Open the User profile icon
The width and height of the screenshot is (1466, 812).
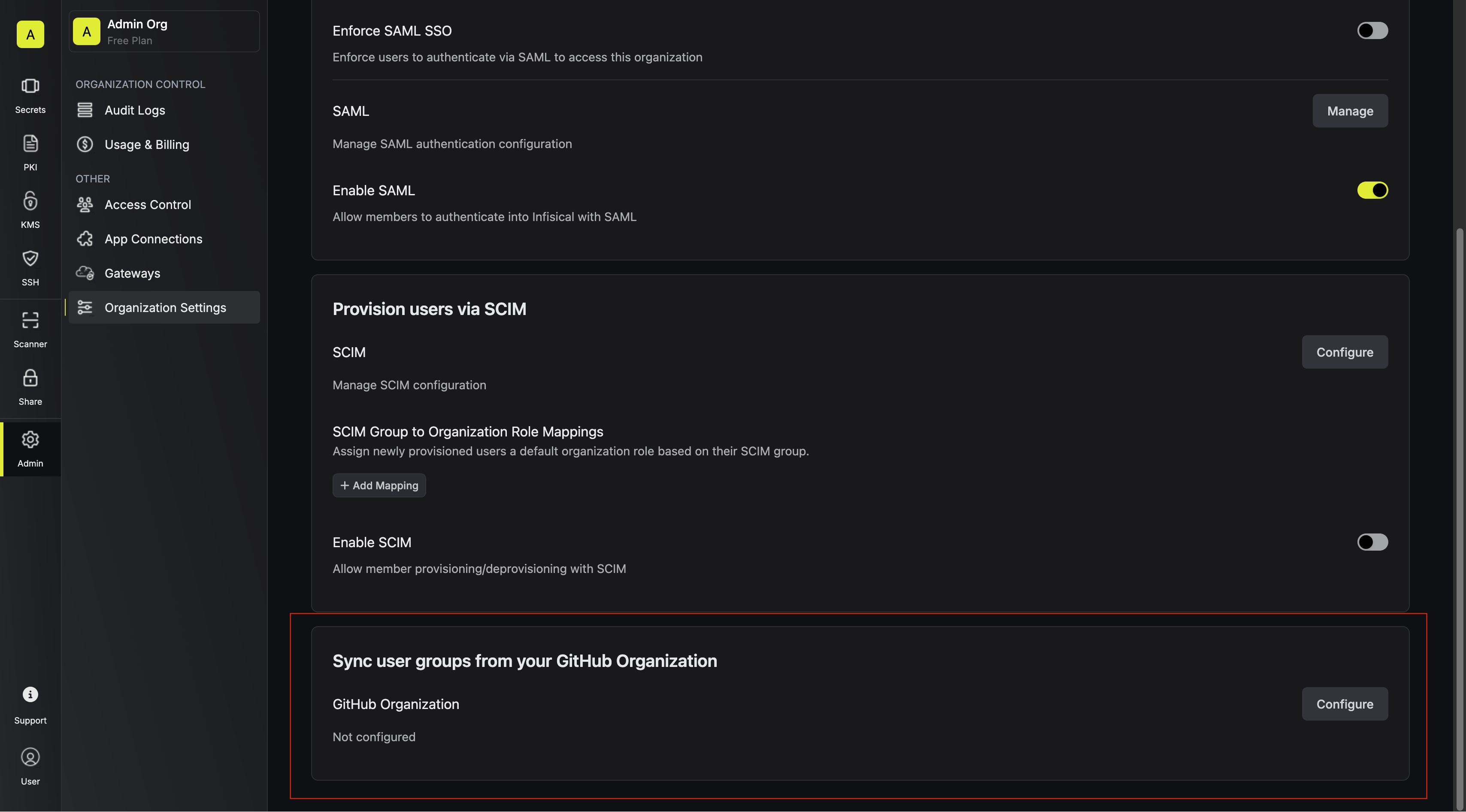click(x=30, y=757)
